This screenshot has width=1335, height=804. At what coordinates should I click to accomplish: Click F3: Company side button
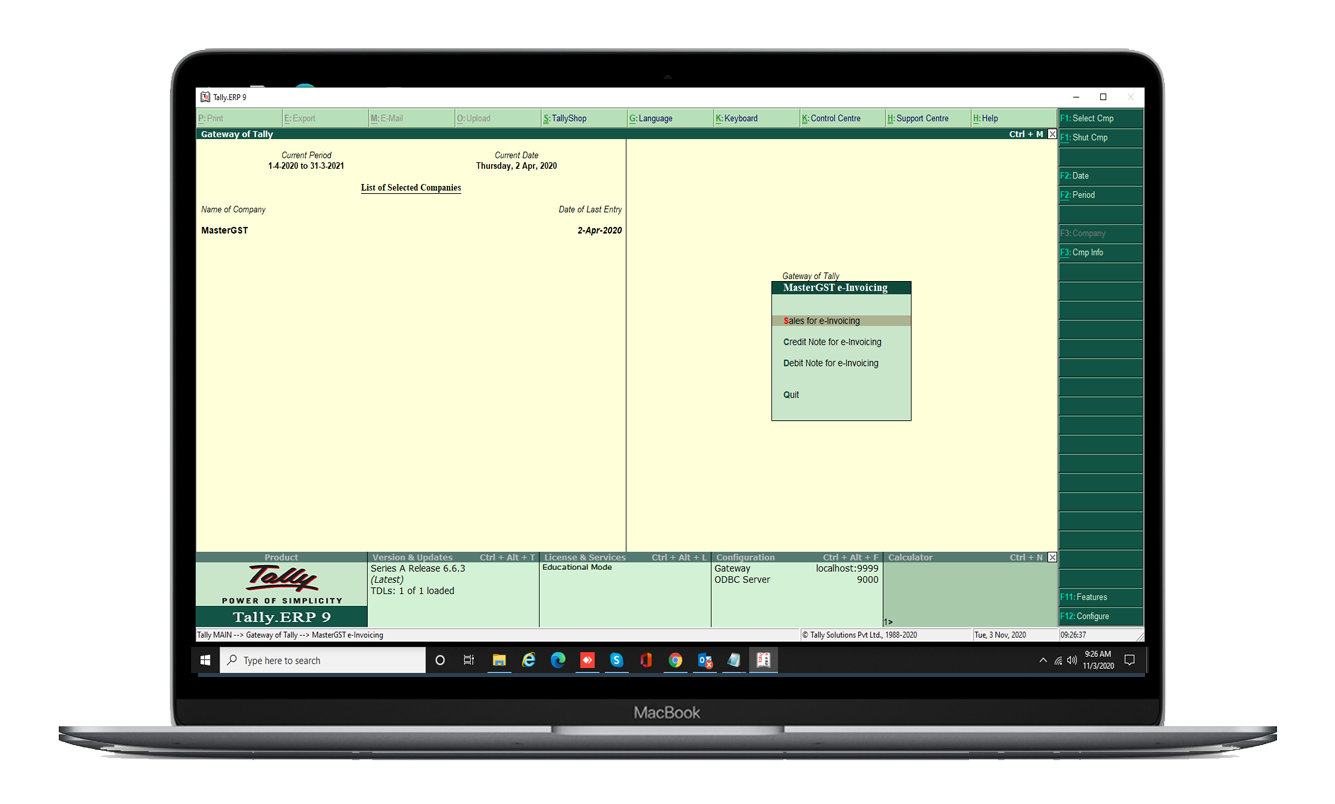tap(1101, 233)
